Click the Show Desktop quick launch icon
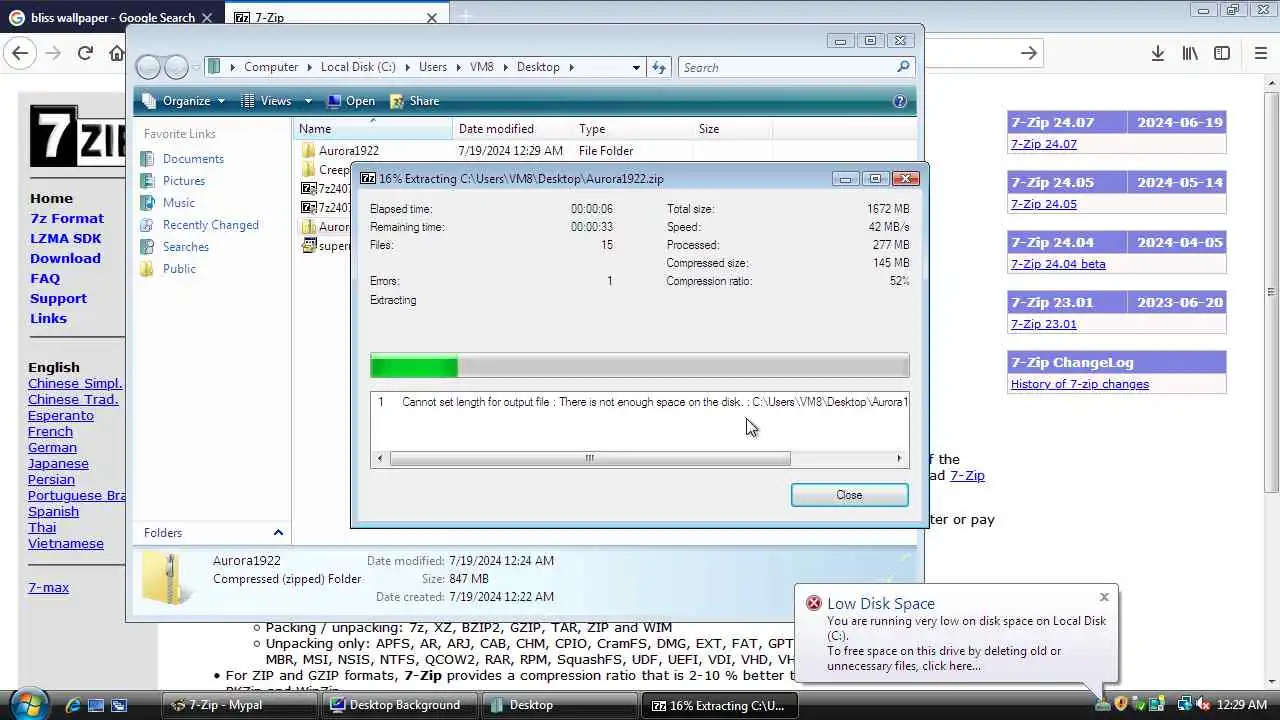1280x720 pixels. (x=96, y=705)
